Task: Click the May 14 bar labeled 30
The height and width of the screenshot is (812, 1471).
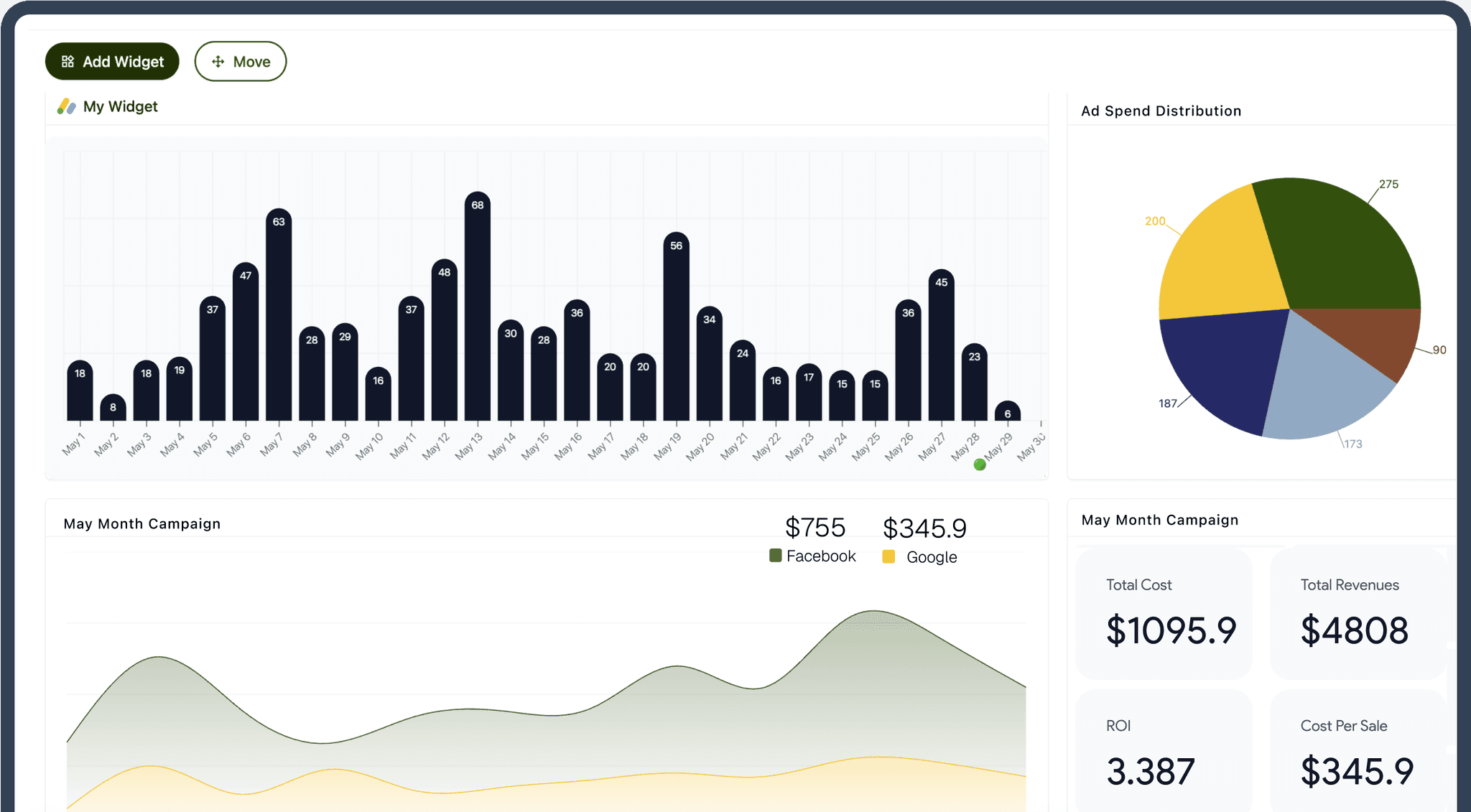Action: tap(511, 370)
